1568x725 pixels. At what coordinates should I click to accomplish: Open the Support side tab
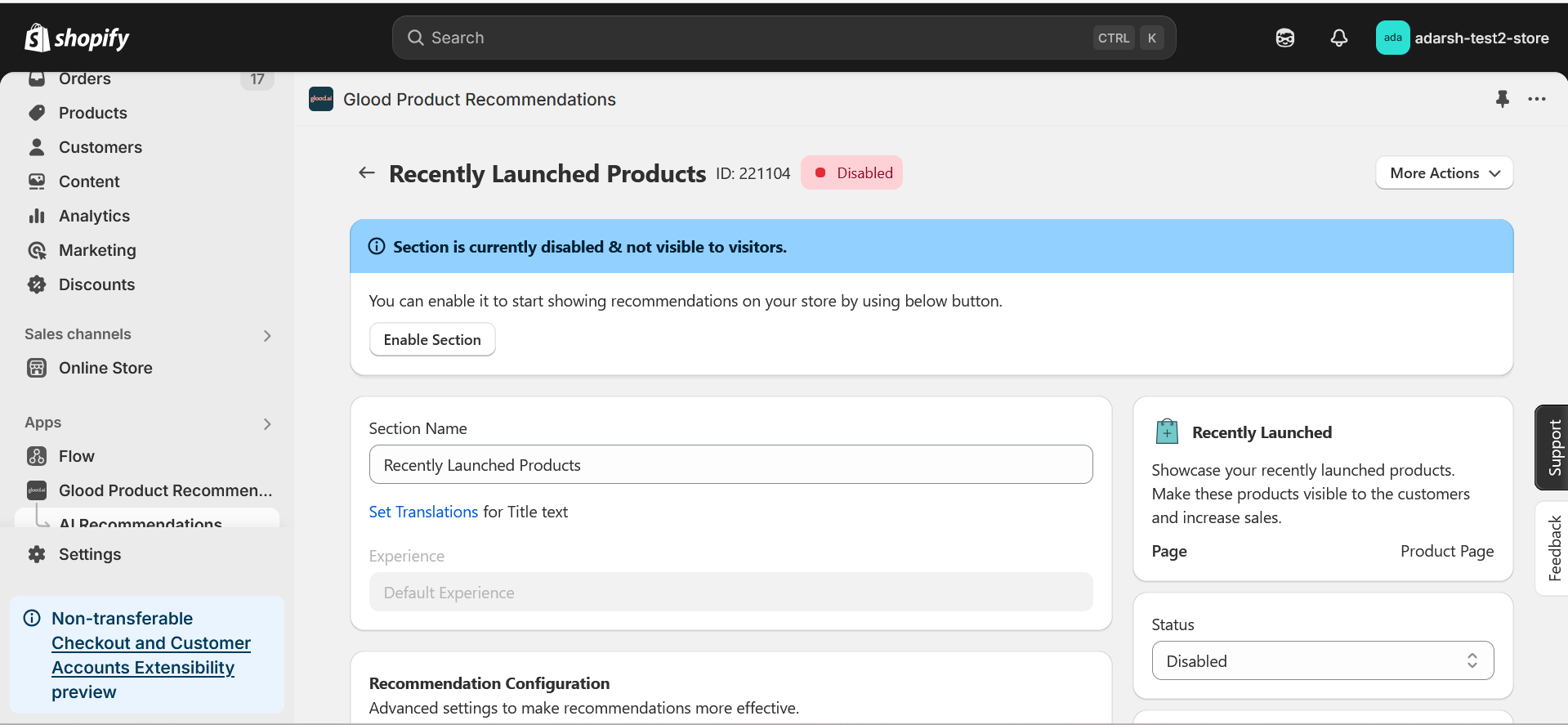tap(1553, 447)
